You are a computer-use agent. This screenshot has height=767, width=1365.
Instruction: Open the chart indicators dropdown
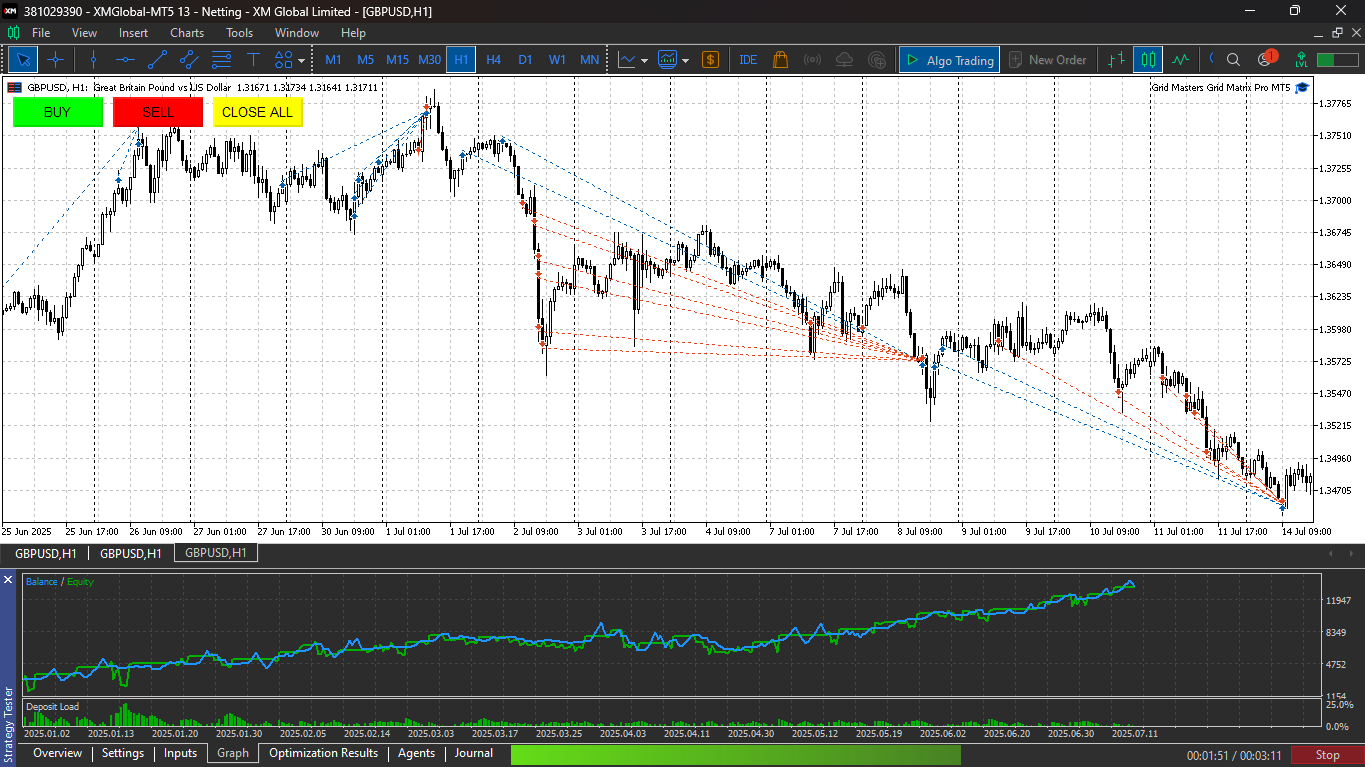pos(644,60)
